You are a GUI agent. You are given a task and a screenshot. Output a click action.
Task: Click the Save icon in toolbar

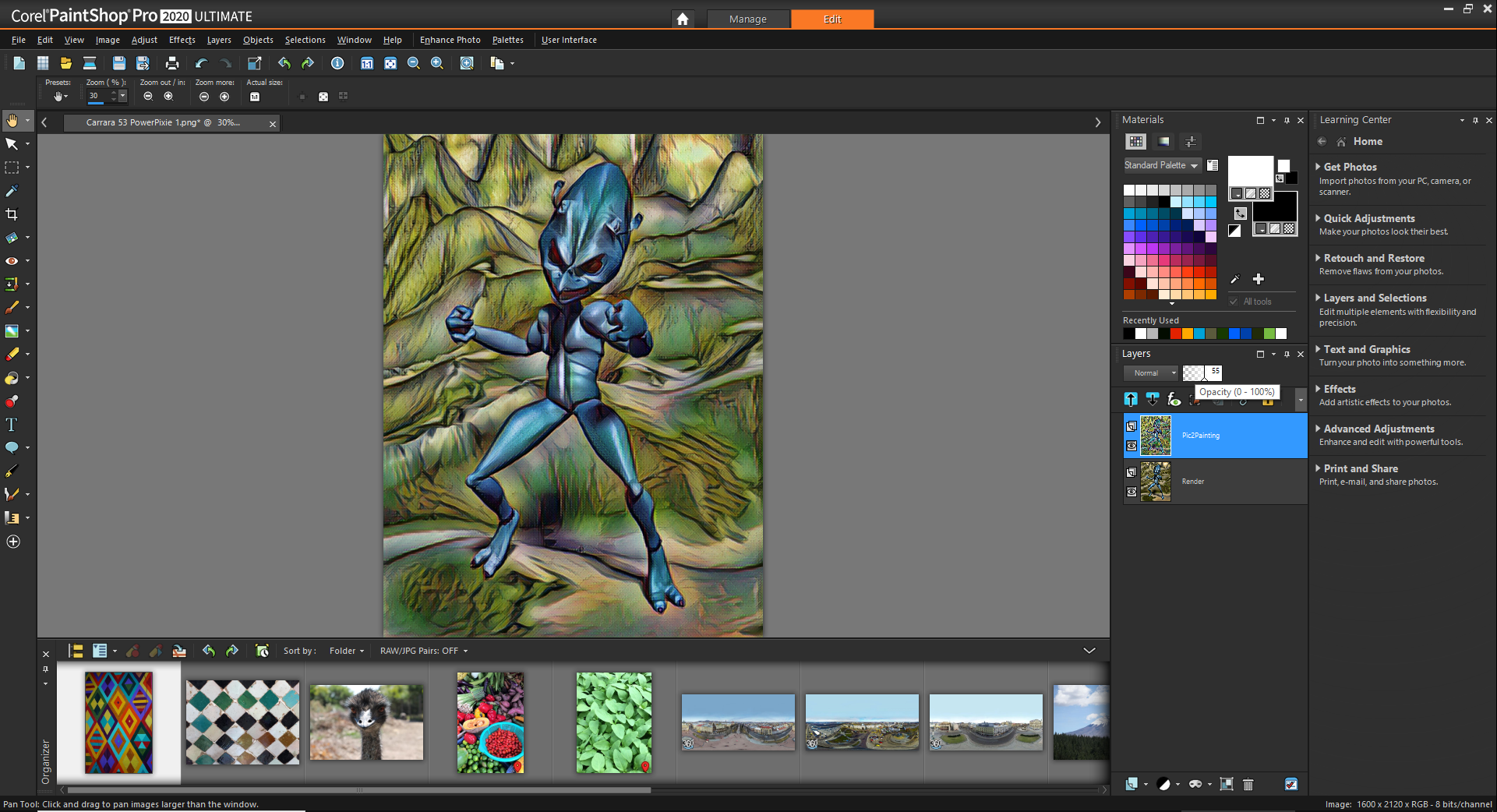(118, 63)
